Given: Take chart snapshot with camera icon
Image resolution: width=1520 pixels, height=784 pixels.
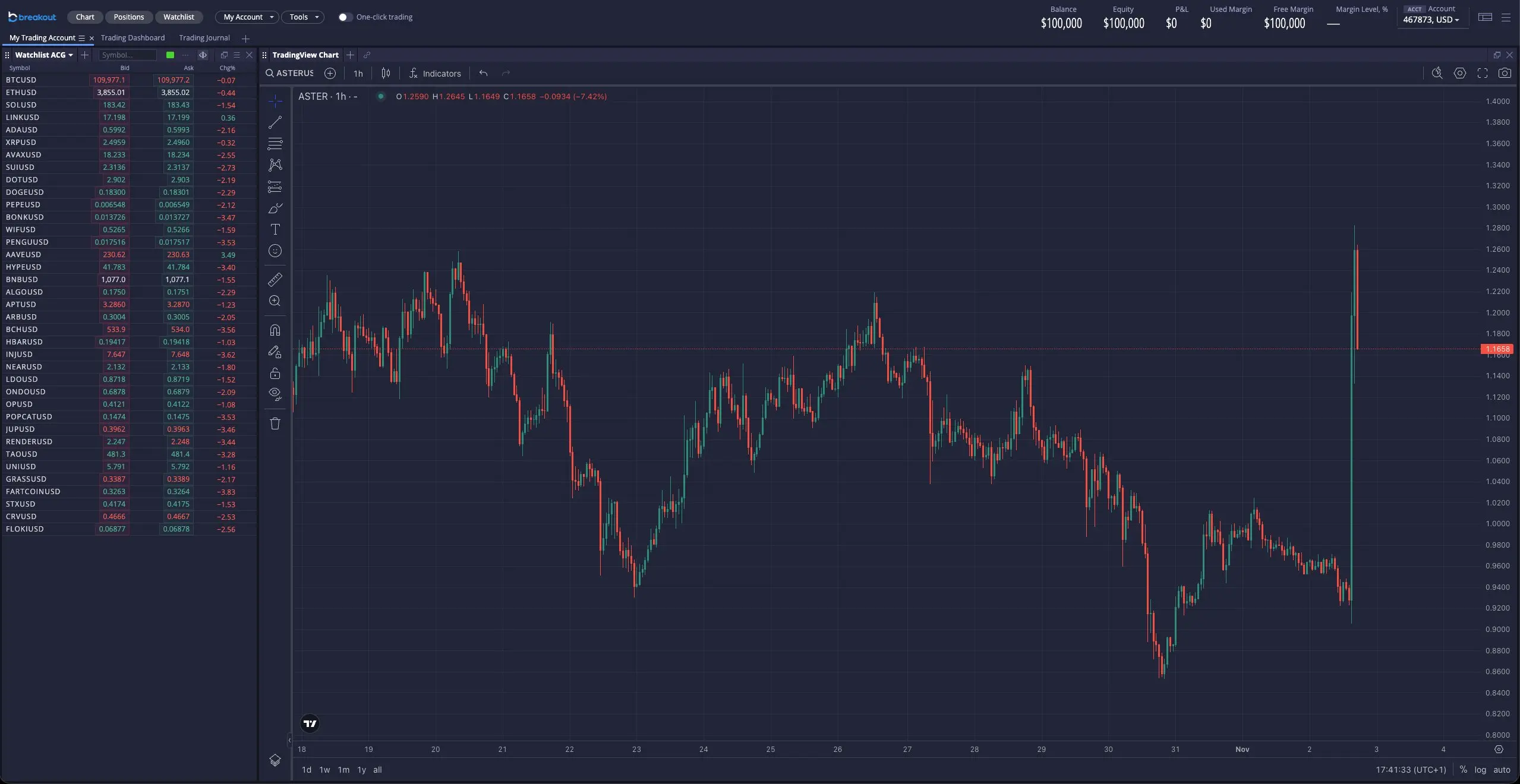Looking at the screenshot, I should pyautogui.click(x=1505, y=73).
